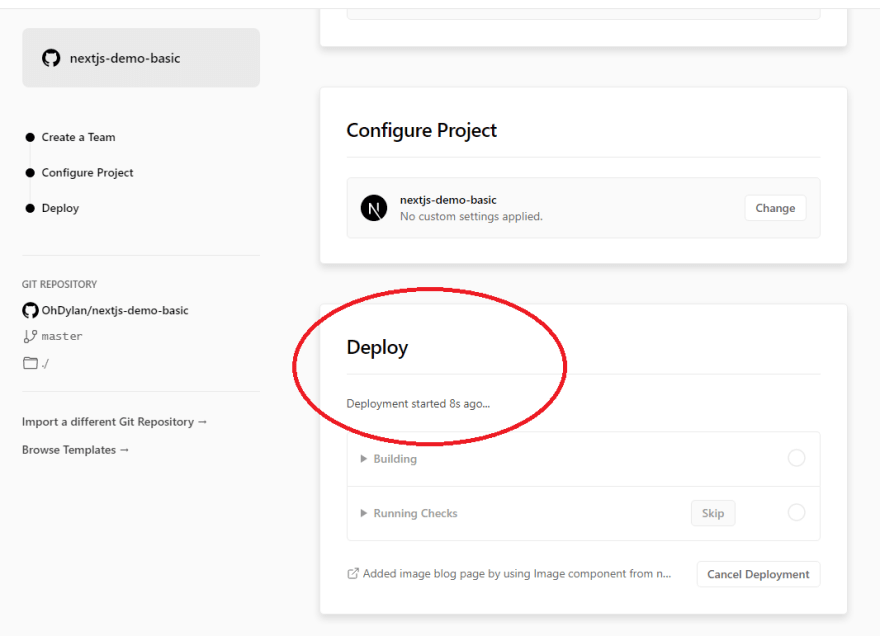Click the Deploy card heading
This screenshot has height=636, width=880.
377,347
